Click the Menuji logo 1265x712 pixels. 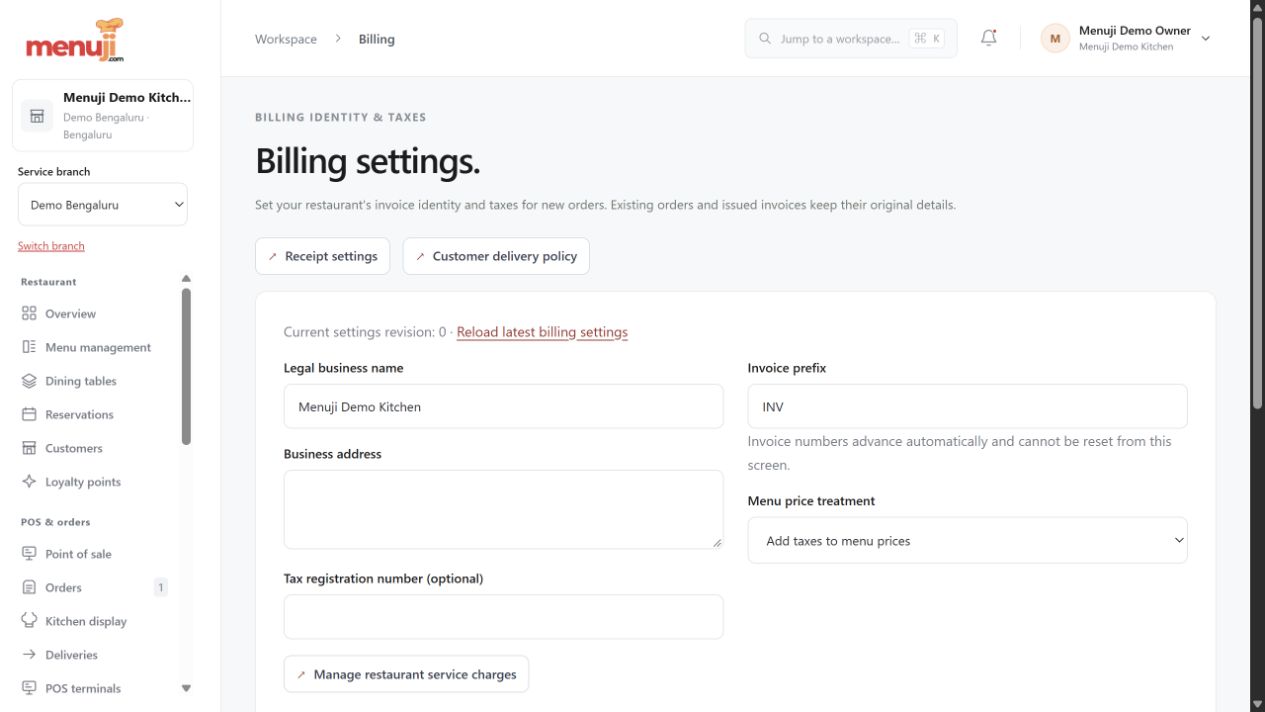(76, 41)
